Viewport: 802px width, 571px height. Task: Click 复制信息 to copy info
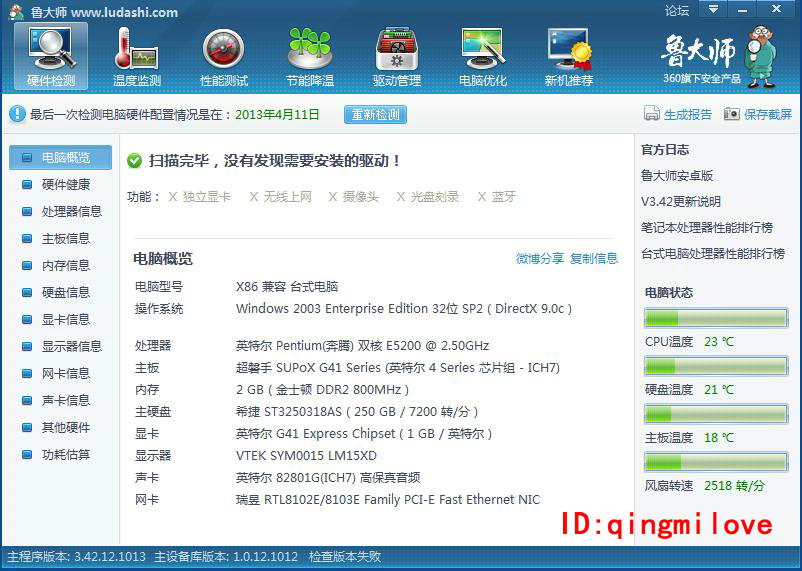click(x=594, y=258)
